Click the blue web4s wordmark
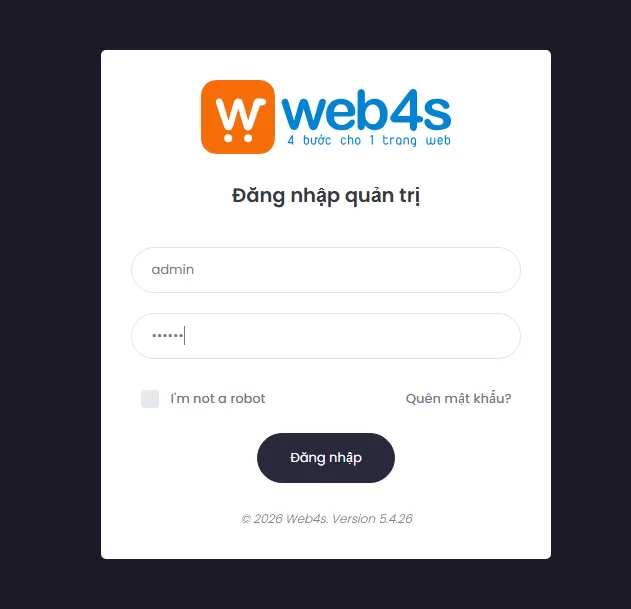The width and height of the screenshot is (631, 609). click(366, 110)
